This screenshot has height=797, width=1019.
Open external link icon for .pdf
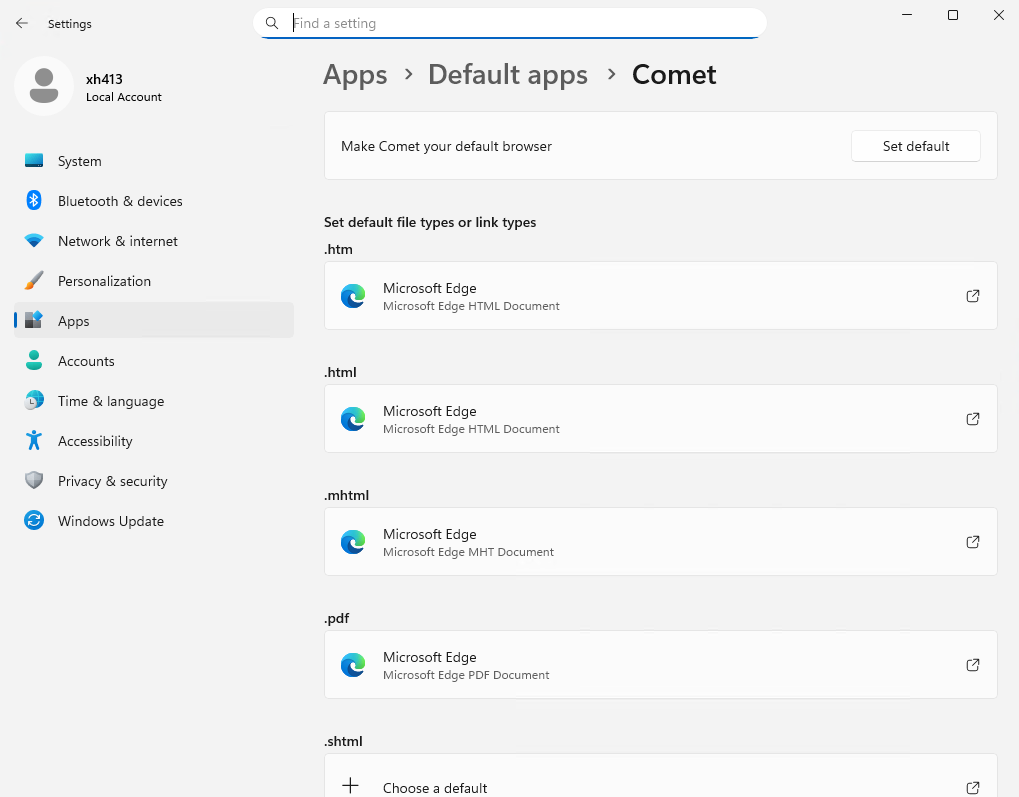pos(972,665)
